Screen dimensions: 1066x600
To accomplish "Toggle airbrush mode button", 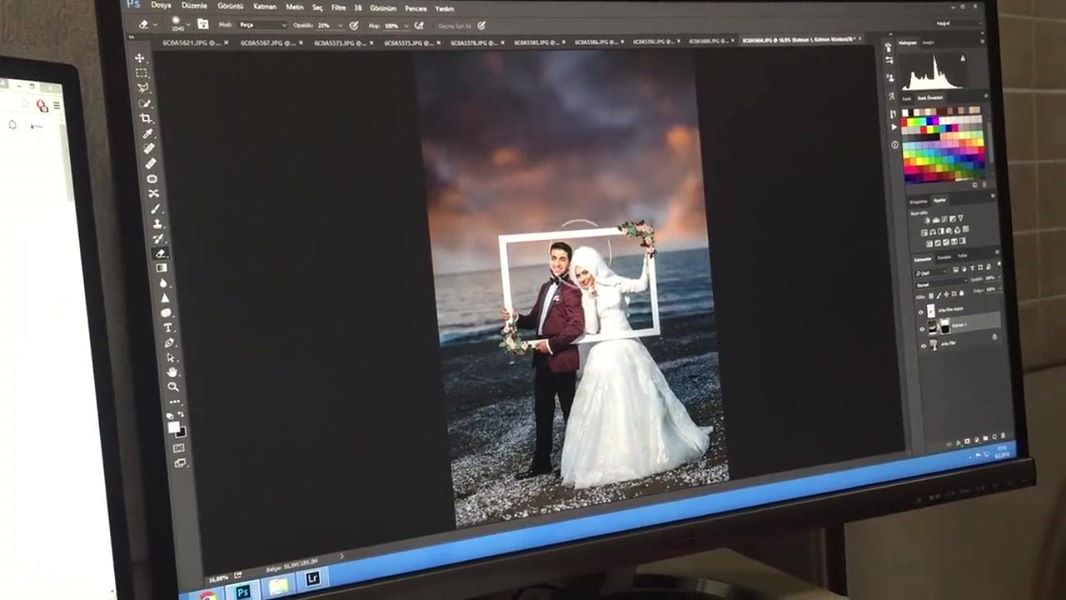I will 419,26.
